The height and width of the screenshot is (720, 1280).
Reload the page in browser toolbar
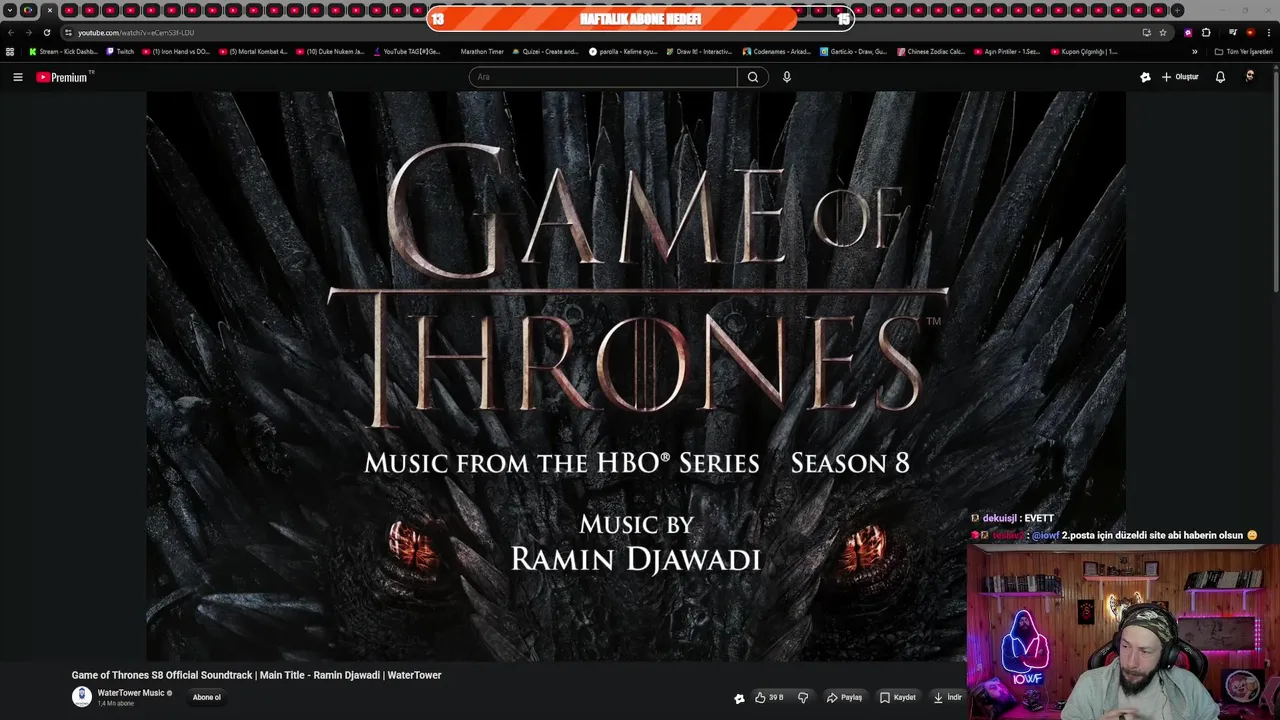tap(46, 33)
